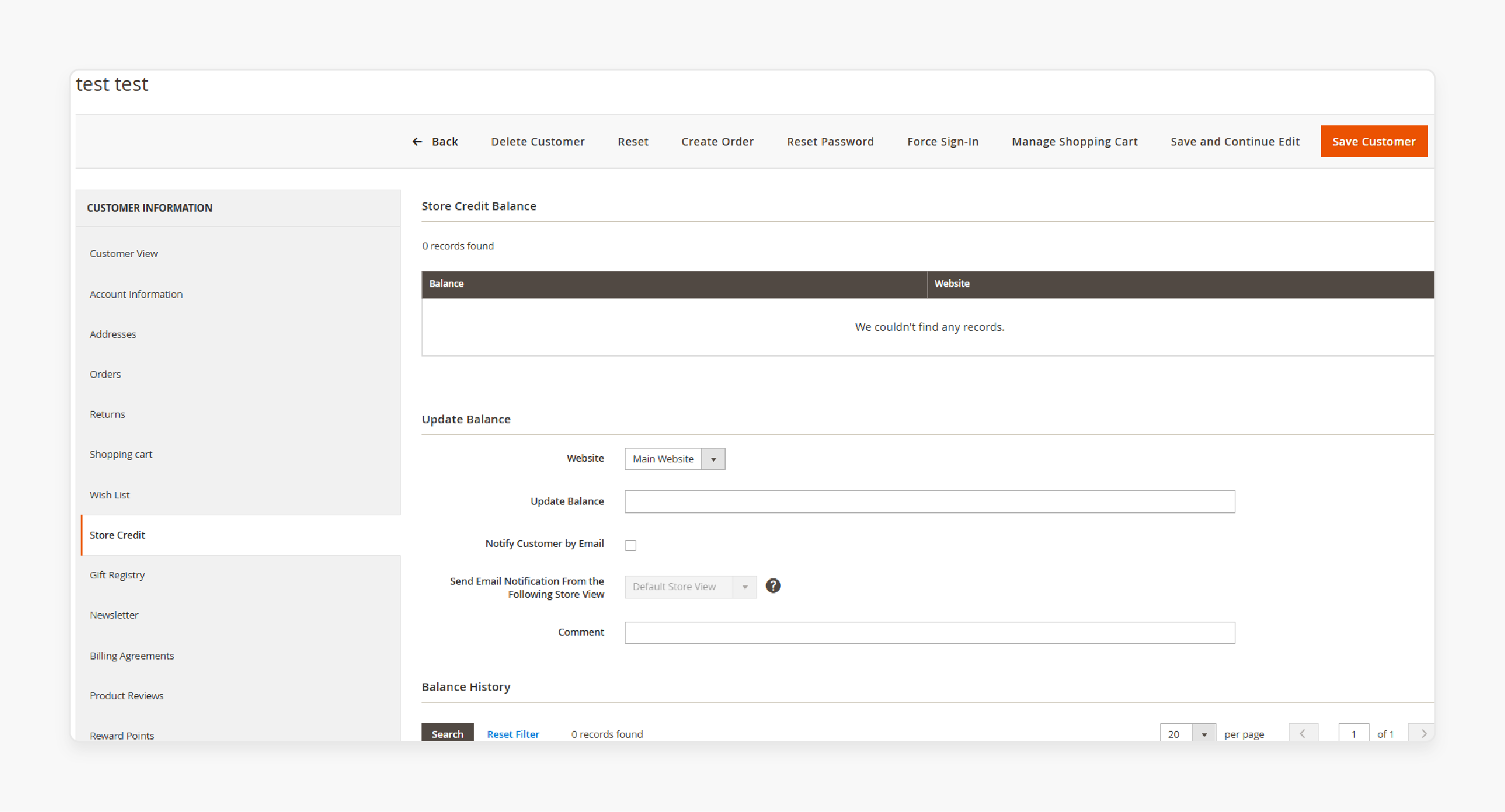Click the Customer Information panel header
Screen dimensions: 1505x812
pos(238,208)
